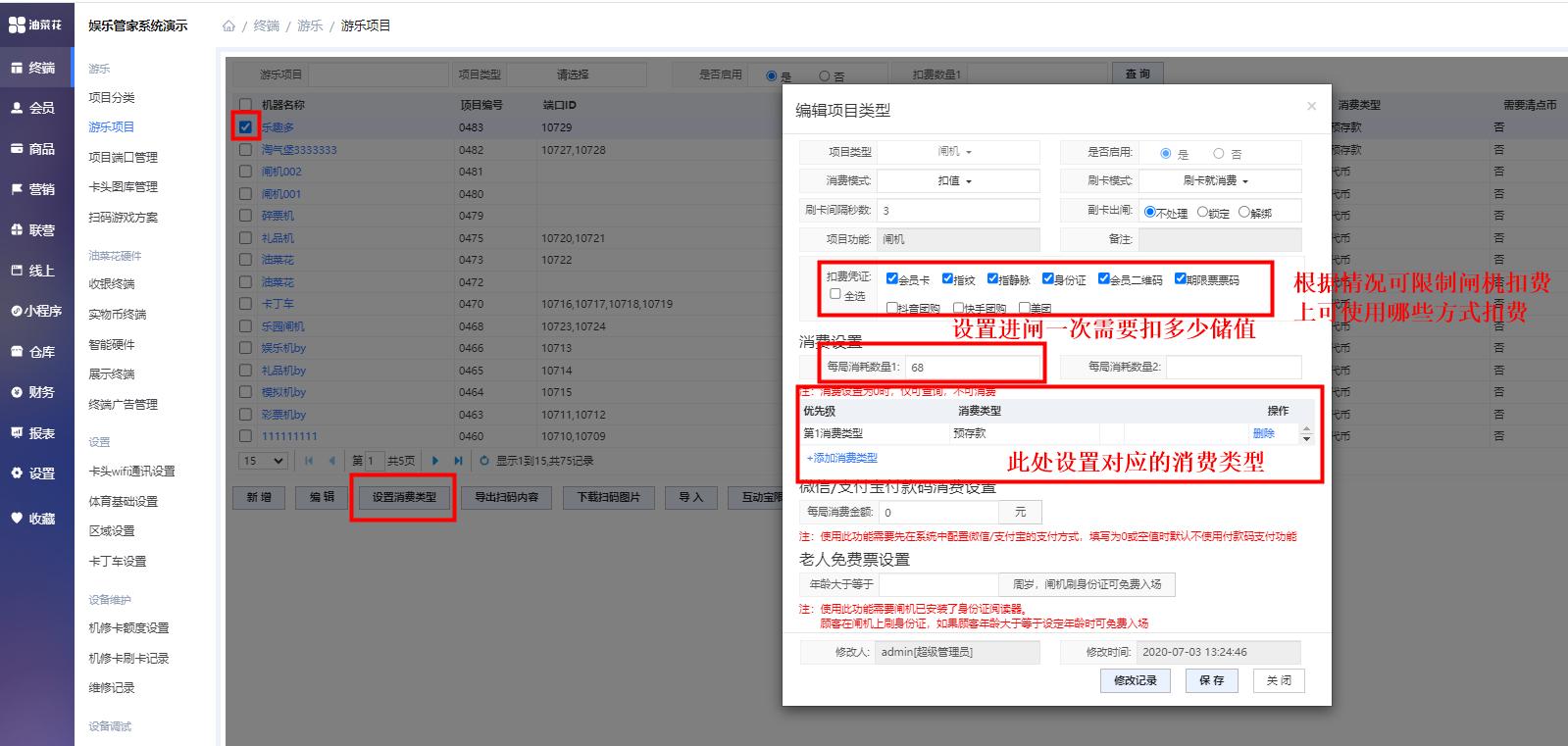Uncheck 指静脉 credential checkbox
This screenshot has width=1568, height=746.
coord(992,278)
